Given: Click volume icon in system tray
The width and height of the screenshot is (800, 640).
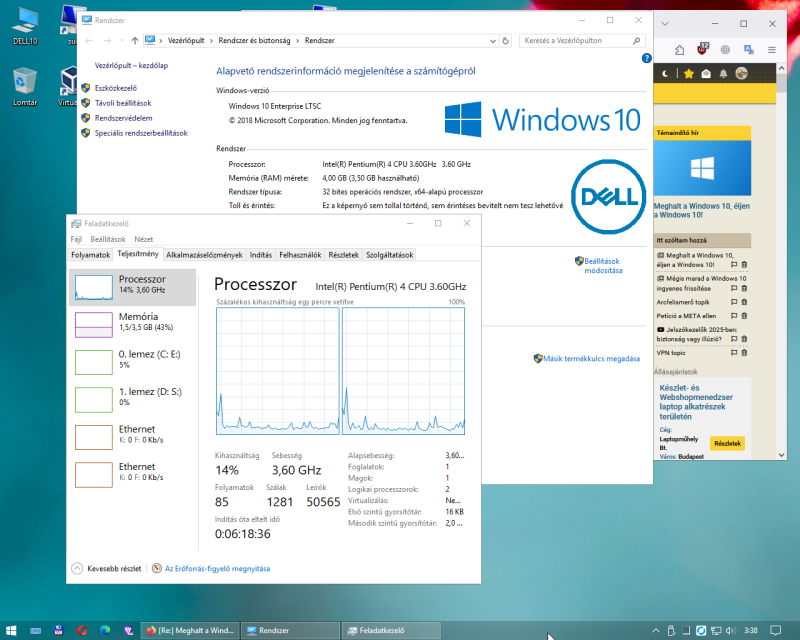Looking at the screenshot, I should point(730,631).
